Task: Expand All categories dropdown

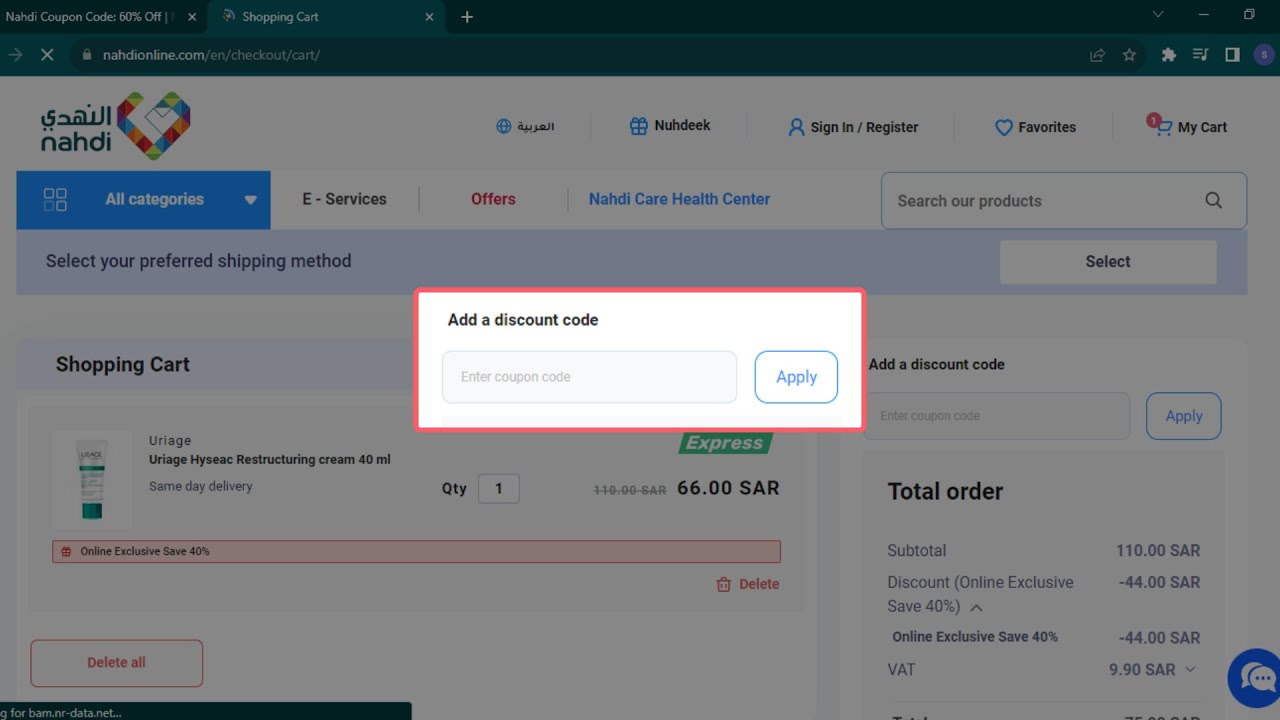Action: tap(143, 200)
